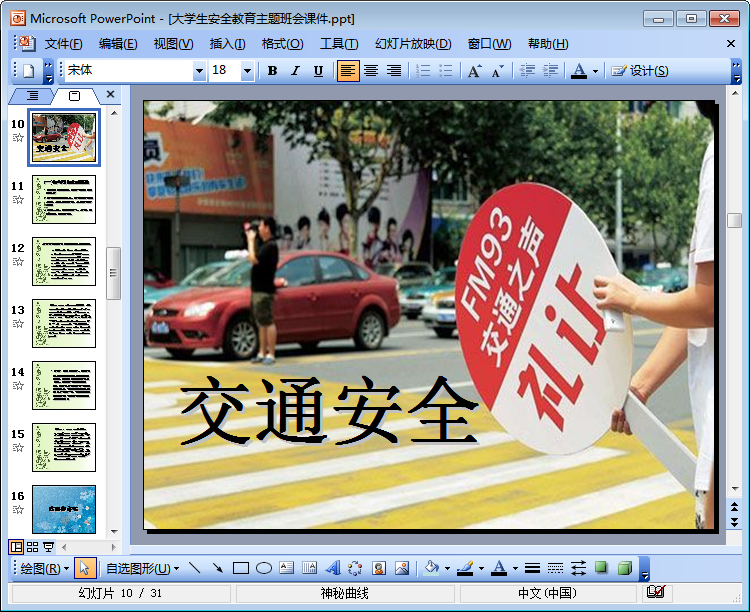Image resolution: width=750 pixels, height=612 pixels.
Task: Select the Line drawing tool
Action: 195,568
